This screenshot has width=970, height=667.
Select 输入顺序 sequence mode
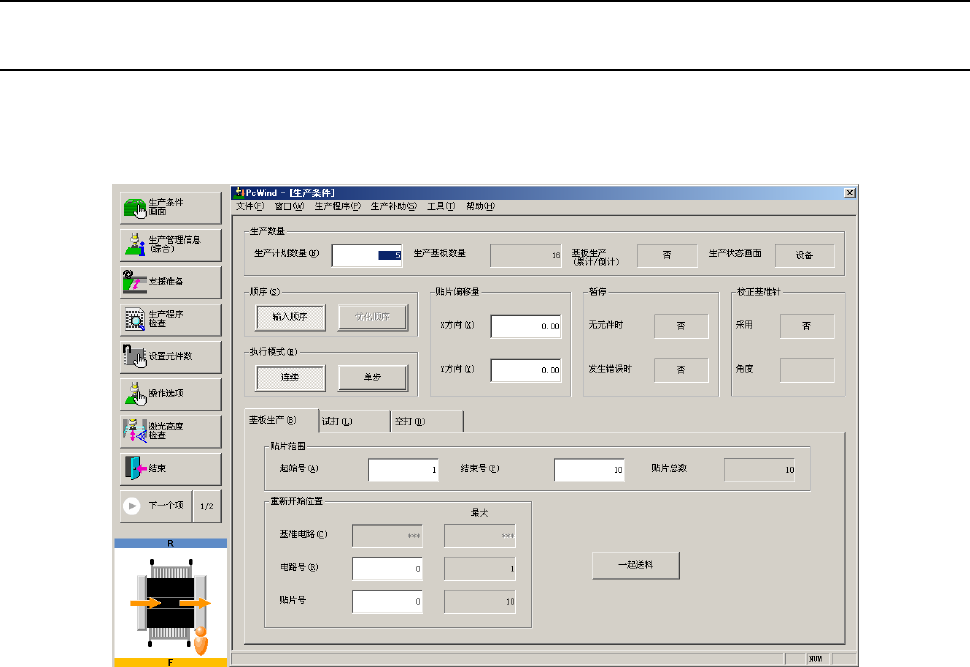(290, 317)
